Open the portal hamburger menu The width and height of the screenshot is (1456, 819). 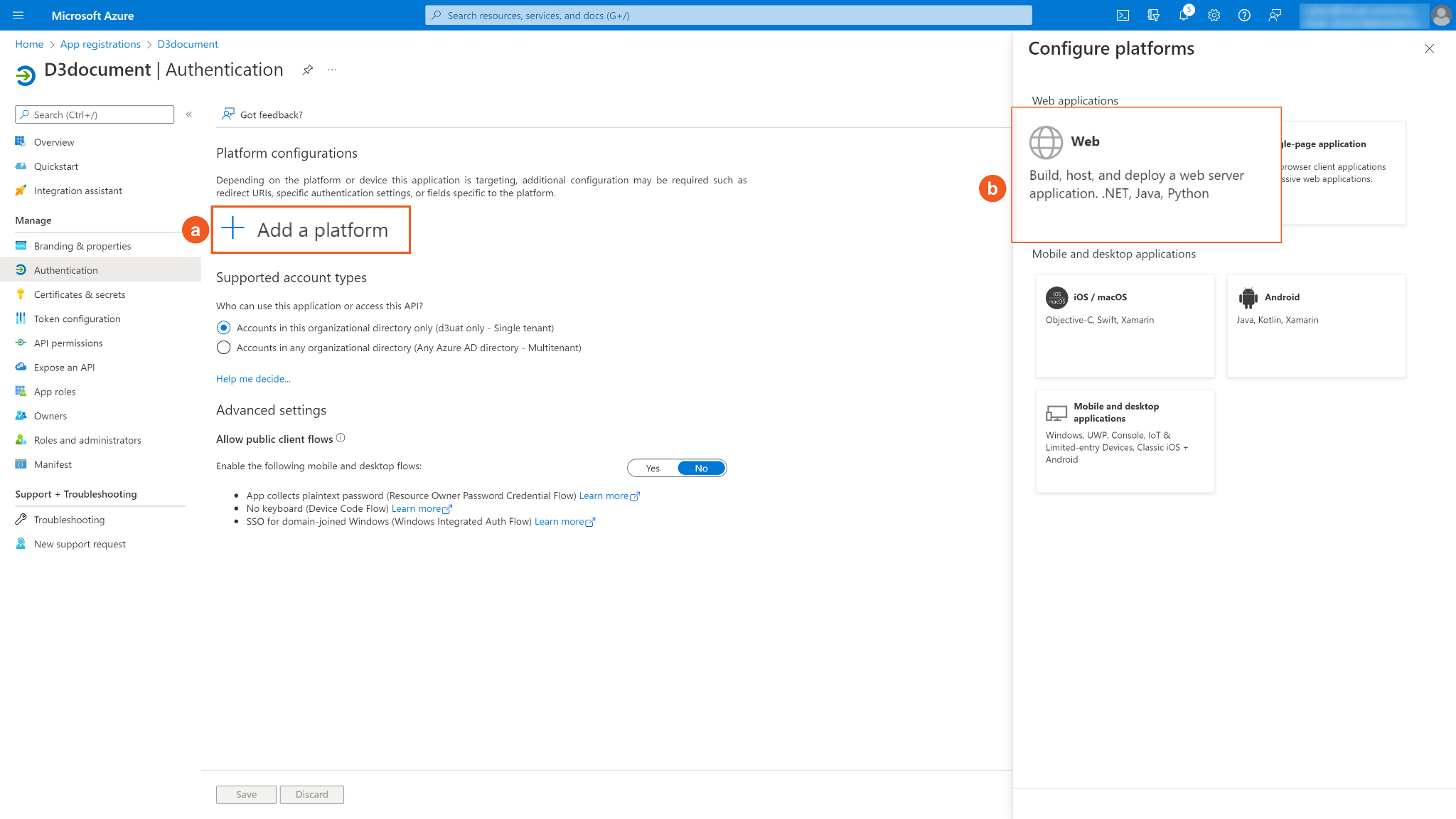[x=18, y=15]
